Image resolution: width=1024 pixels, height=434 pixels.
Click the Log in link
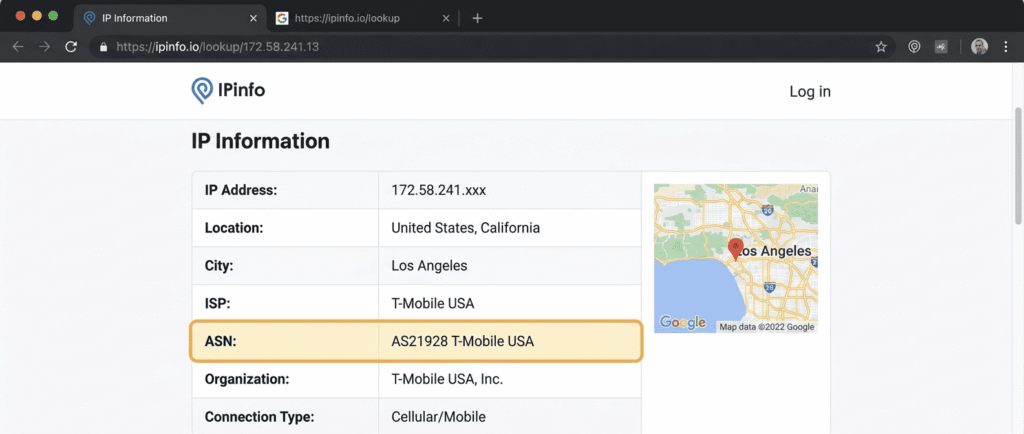(x=810, y=91)
